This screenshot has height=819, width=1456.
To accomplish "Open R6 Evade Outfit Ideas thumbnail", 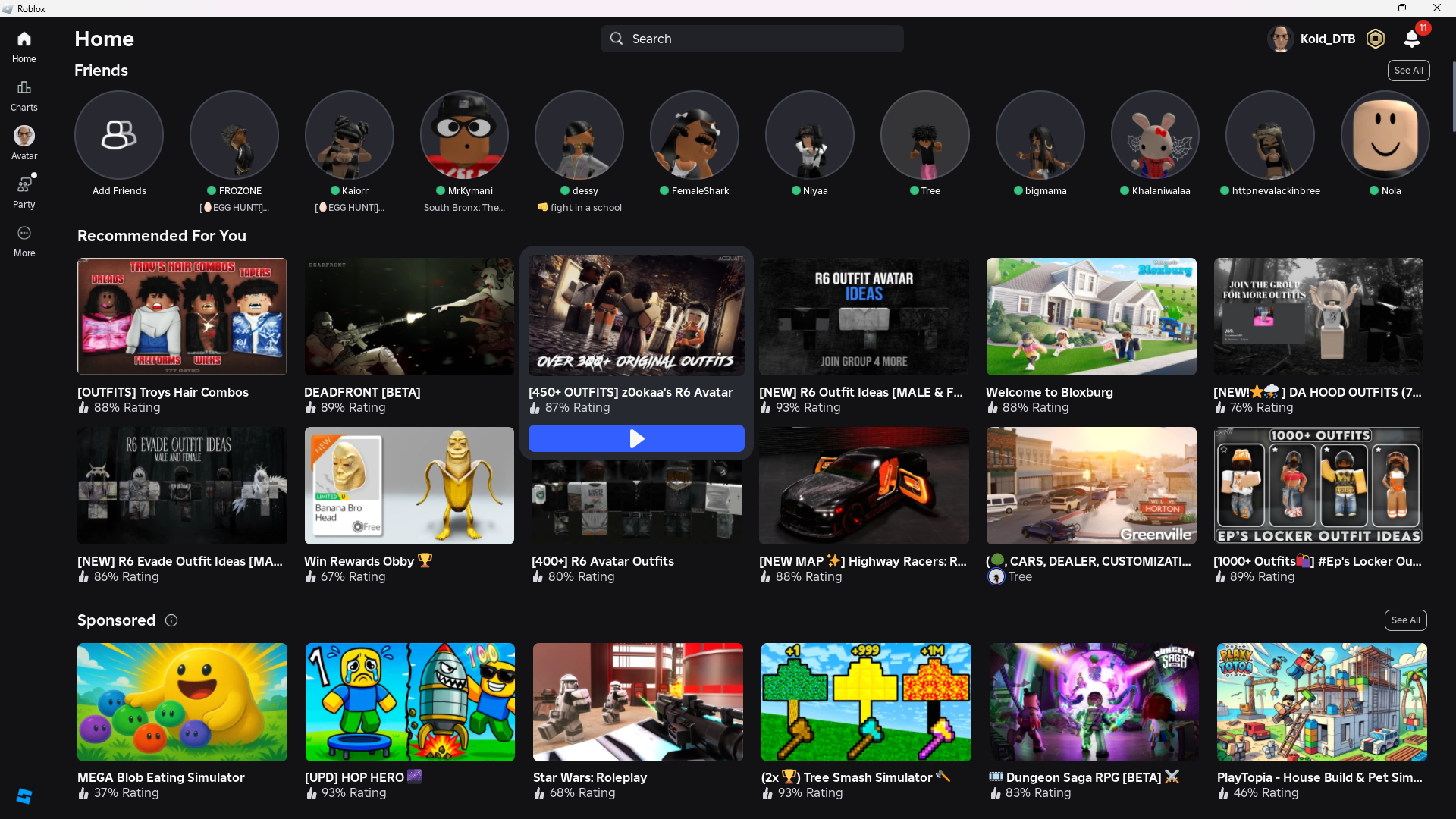I will coord(182,485).
